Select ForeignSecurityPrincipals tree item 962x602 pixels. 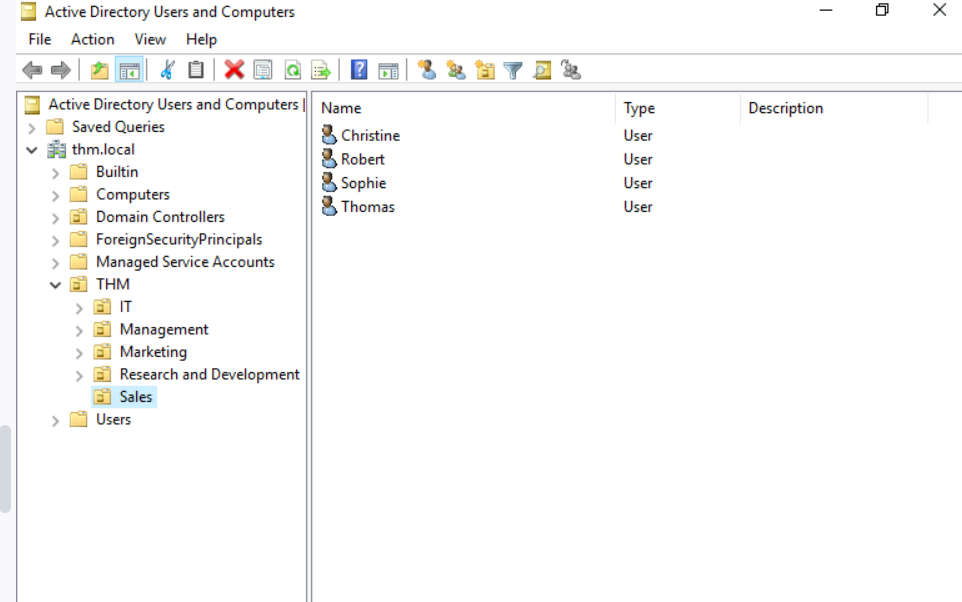[179, 239]
